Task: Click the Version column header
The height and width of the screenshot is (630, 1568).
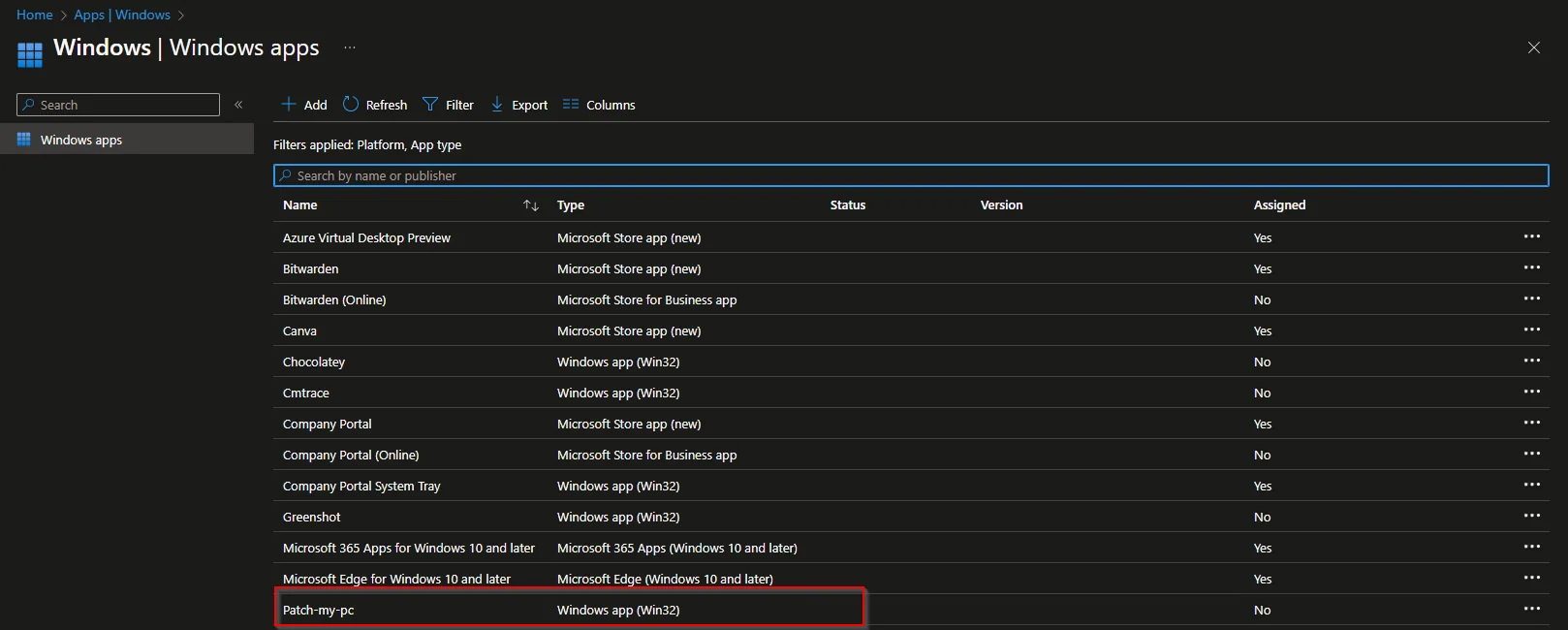Action: (1001, 205)
